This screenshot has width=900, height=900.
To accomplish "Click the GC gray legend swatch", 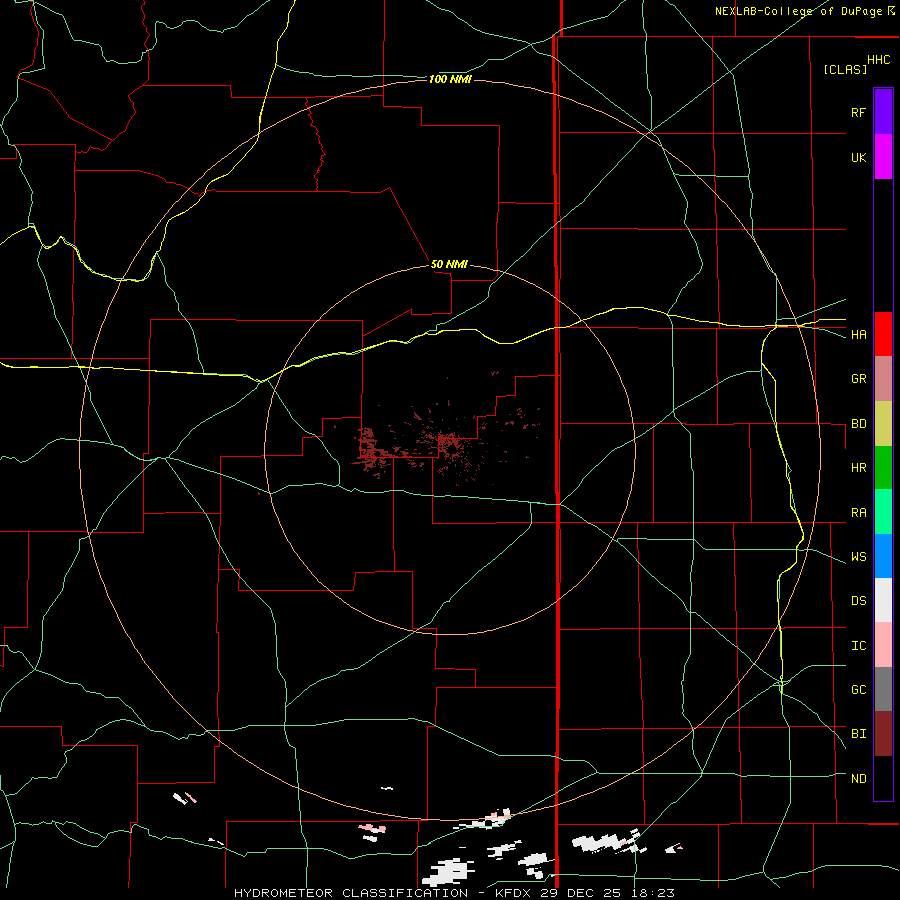I will 883,689.
